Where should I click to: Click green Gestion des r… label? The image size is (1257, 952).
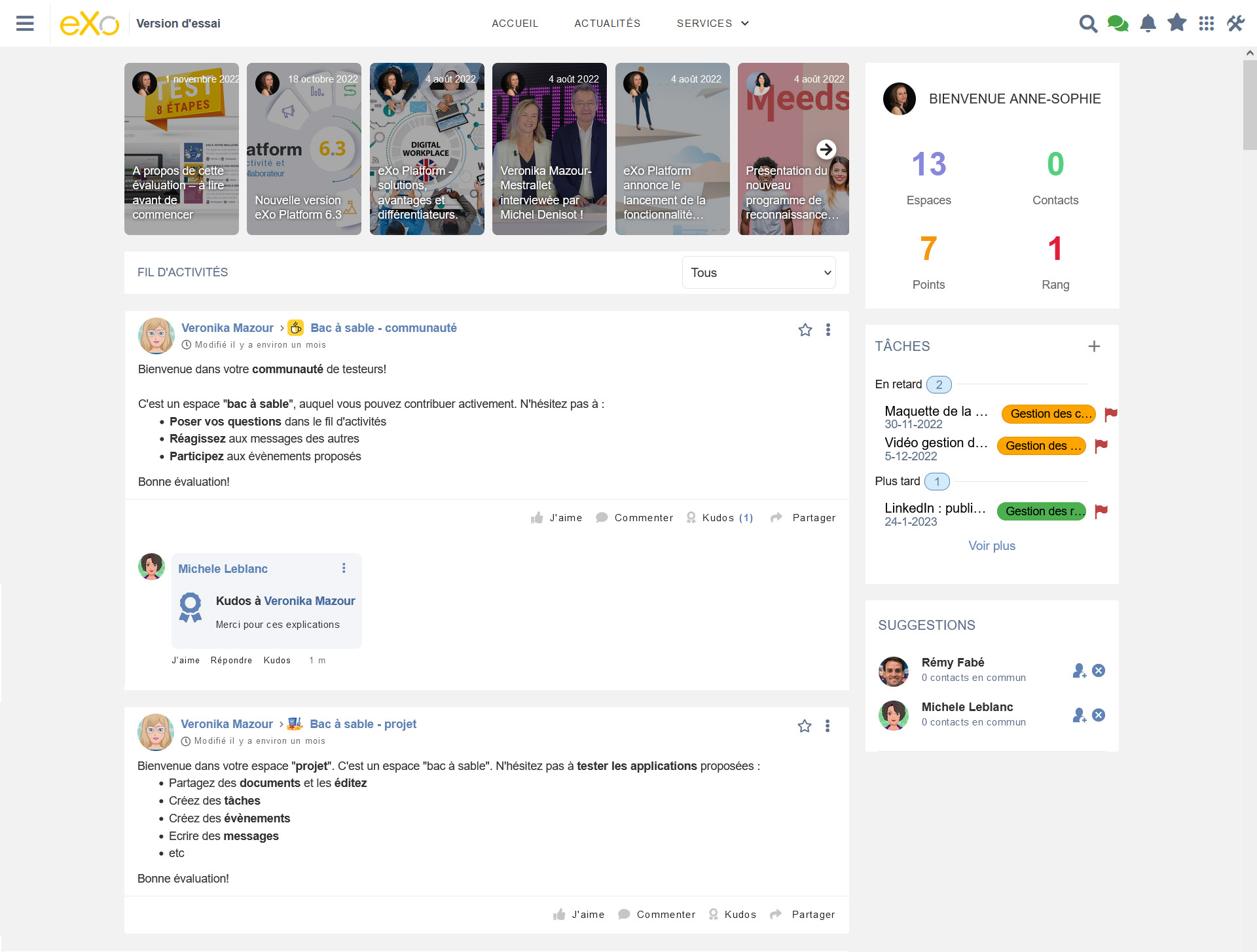(1042, 511)
